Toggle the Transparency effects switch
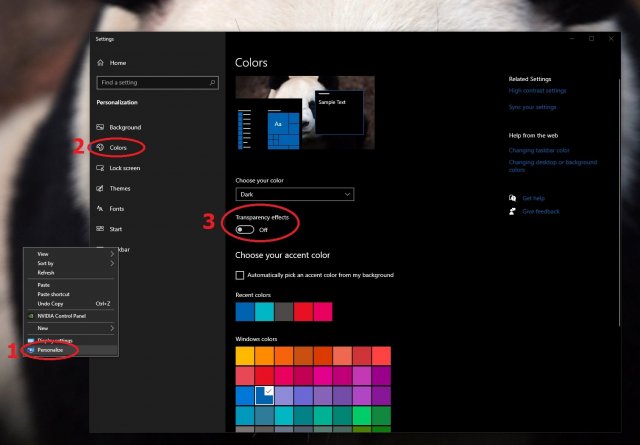 (245, 229)
